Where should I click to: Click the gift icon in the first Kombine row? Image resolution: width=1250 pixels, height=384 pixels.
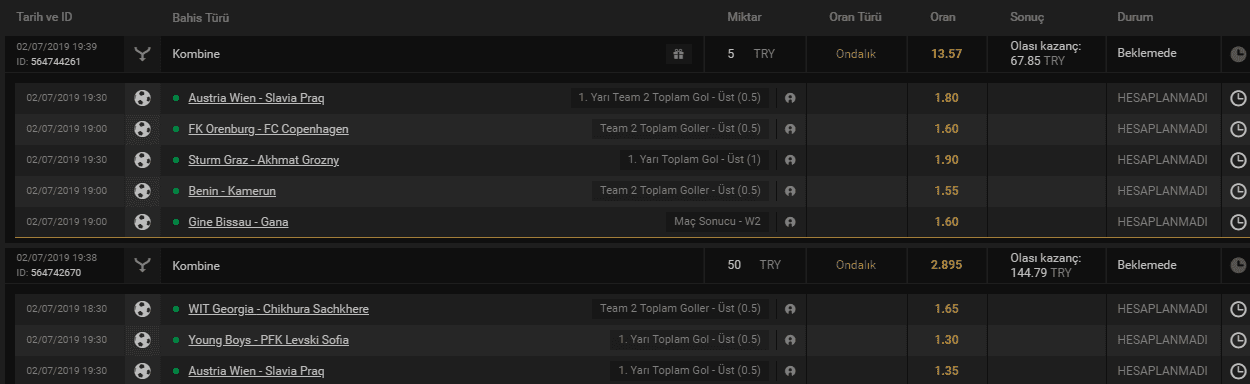click(678, 54)
